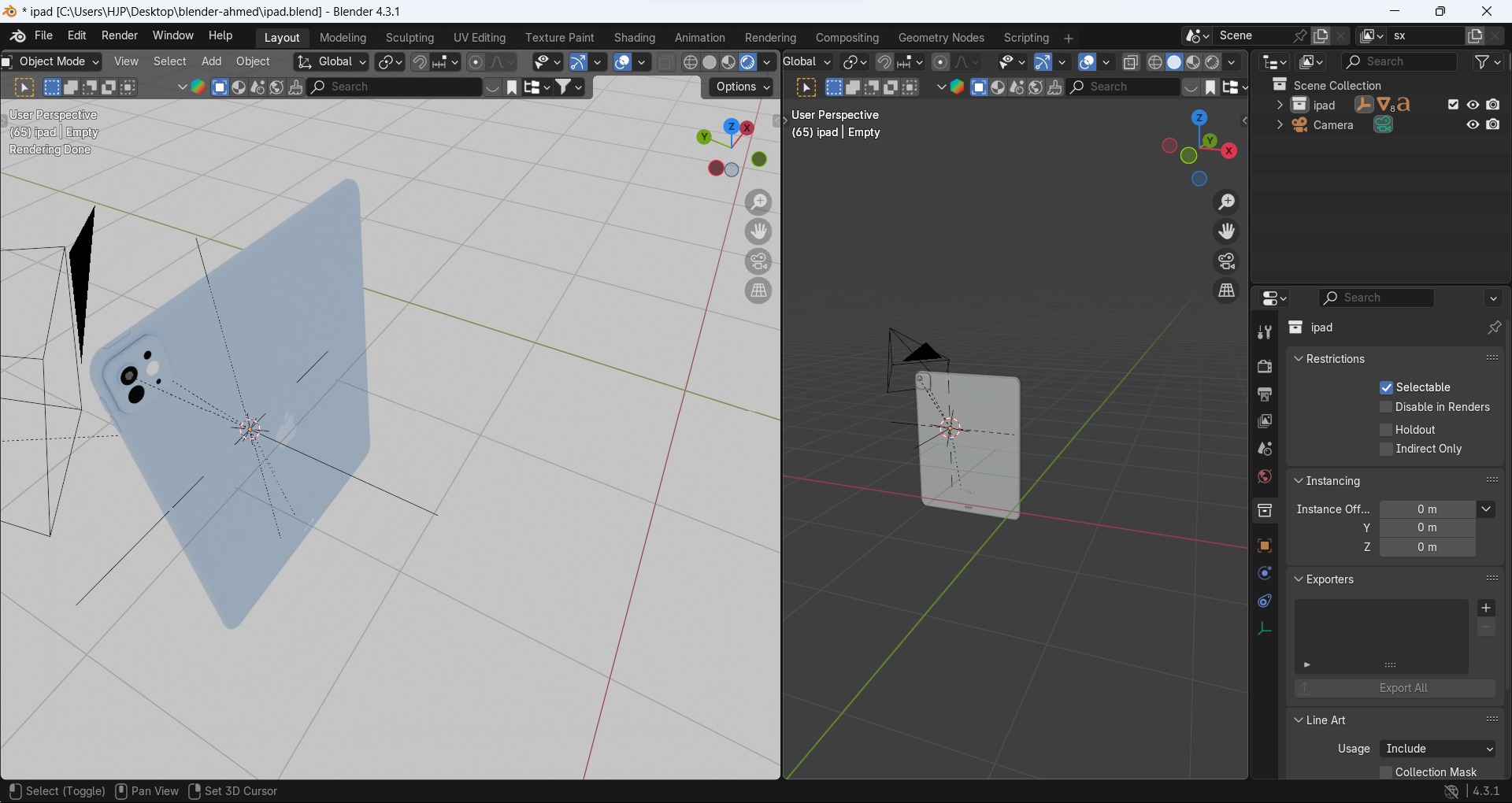Image resolution: width=1512 pixels, height=803 pixels.
Task: Toggle ipad collection exclude checkbox in outliner
Action: [1454, 105]
